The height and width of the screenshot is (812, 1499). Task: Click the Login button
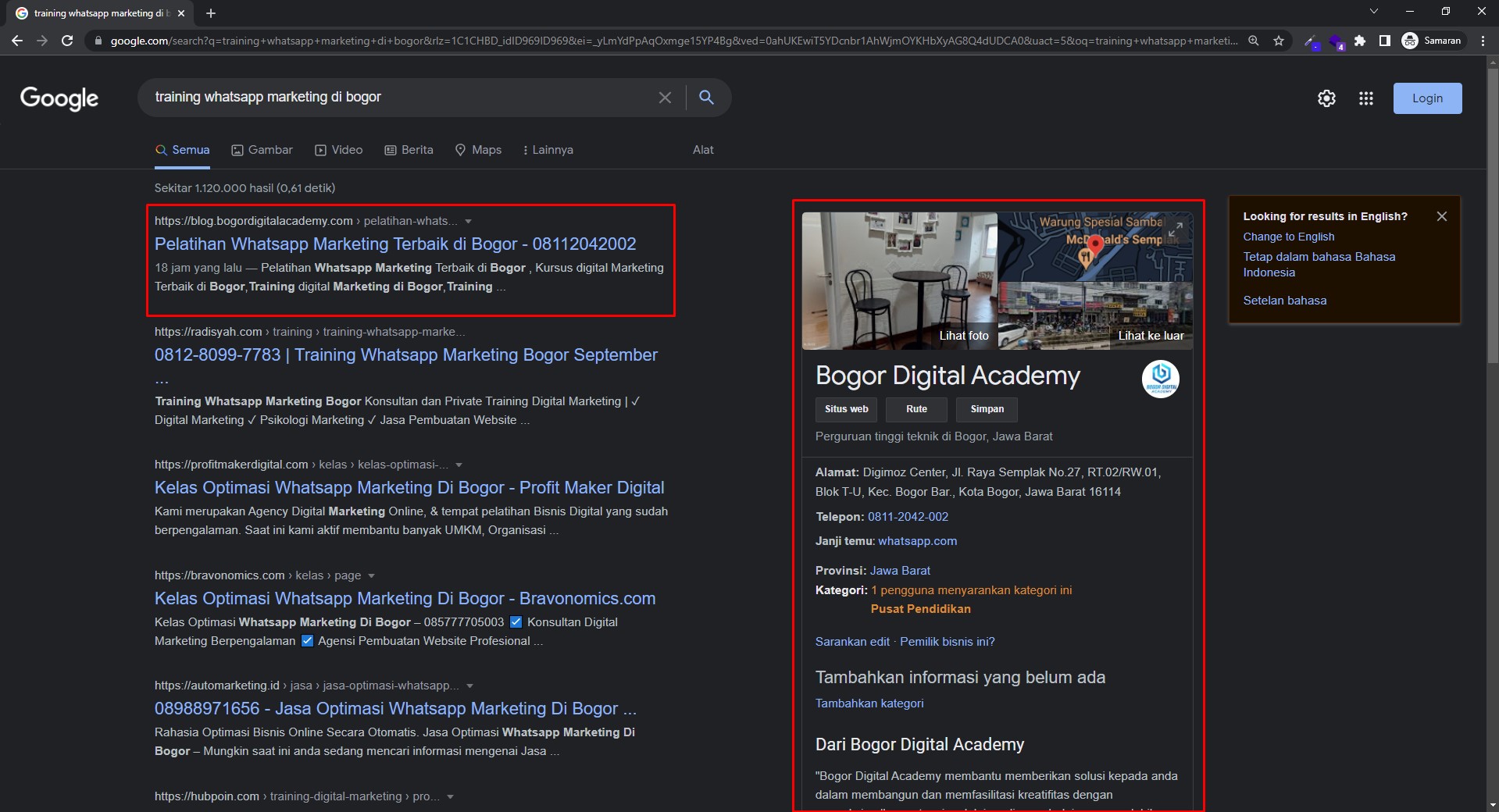(1426, 98)
